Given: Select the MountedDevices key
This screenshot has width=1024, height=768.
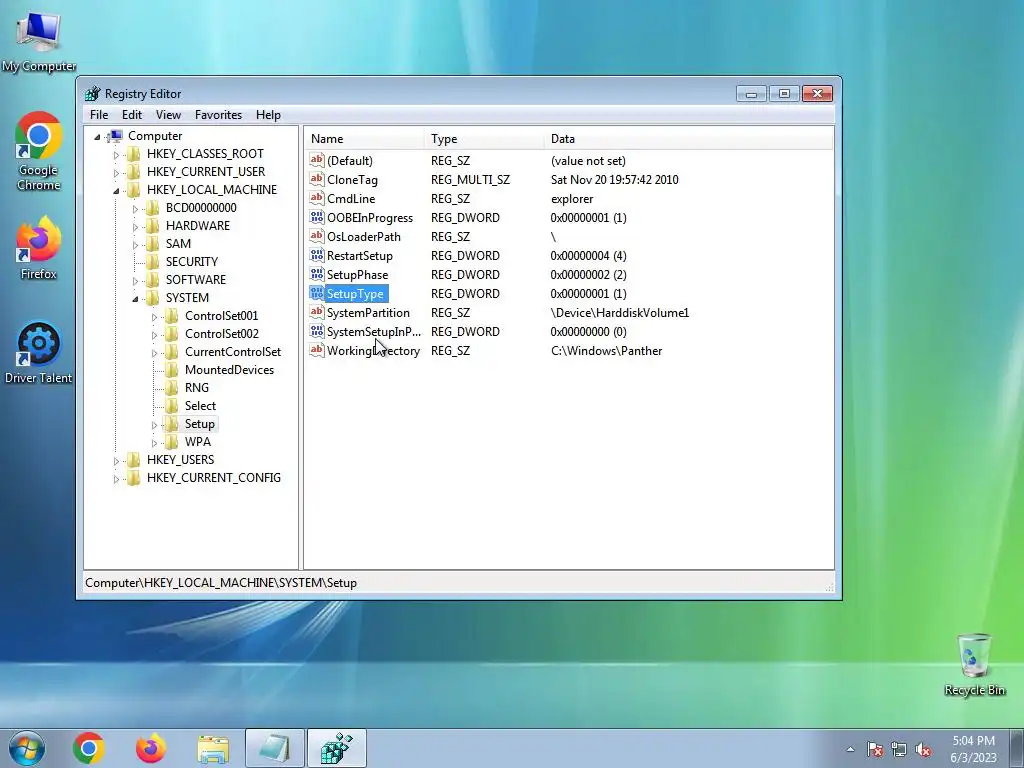Looking at the screenshot, I should point(229,370).
